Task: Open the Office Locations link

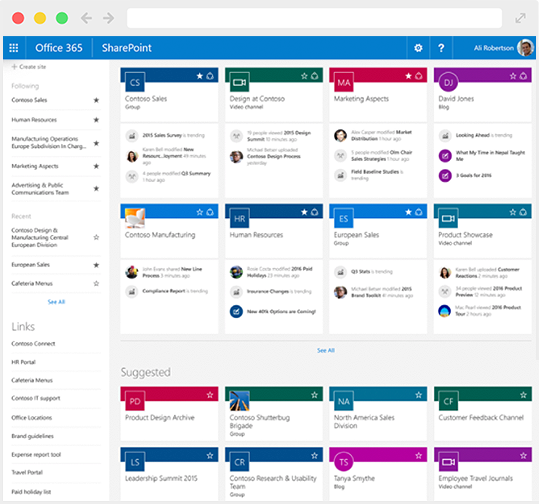Action: [32, 418]
